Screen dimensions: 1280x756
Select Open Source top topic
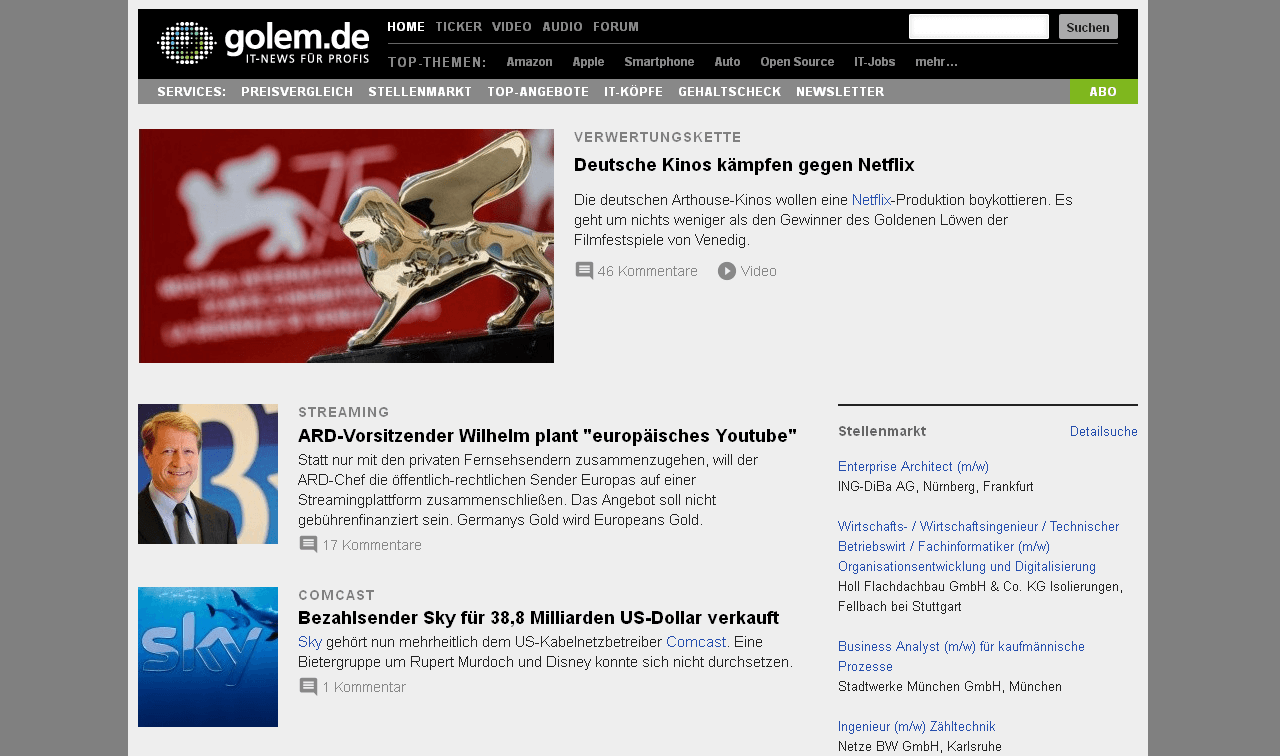click(797, 62)
